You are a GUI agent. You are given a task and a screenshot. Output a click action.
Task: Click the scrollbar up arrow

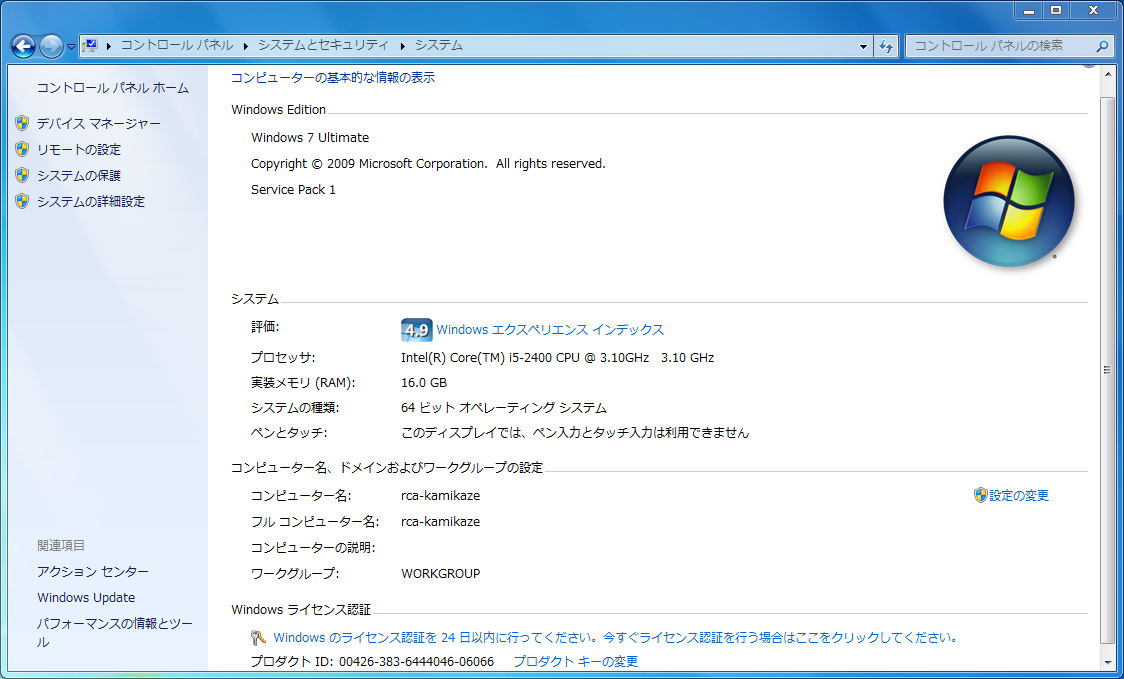[1108, 74]
